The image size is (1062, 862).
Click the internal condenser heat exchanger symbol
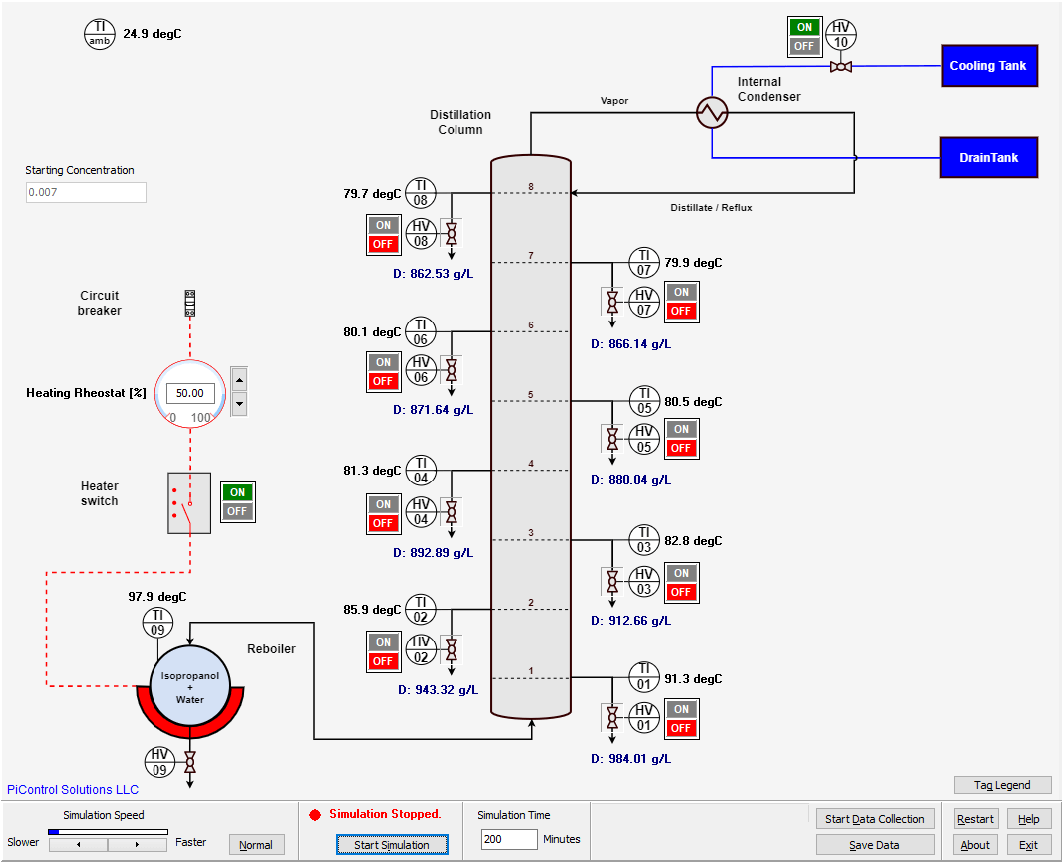[713, 112]
